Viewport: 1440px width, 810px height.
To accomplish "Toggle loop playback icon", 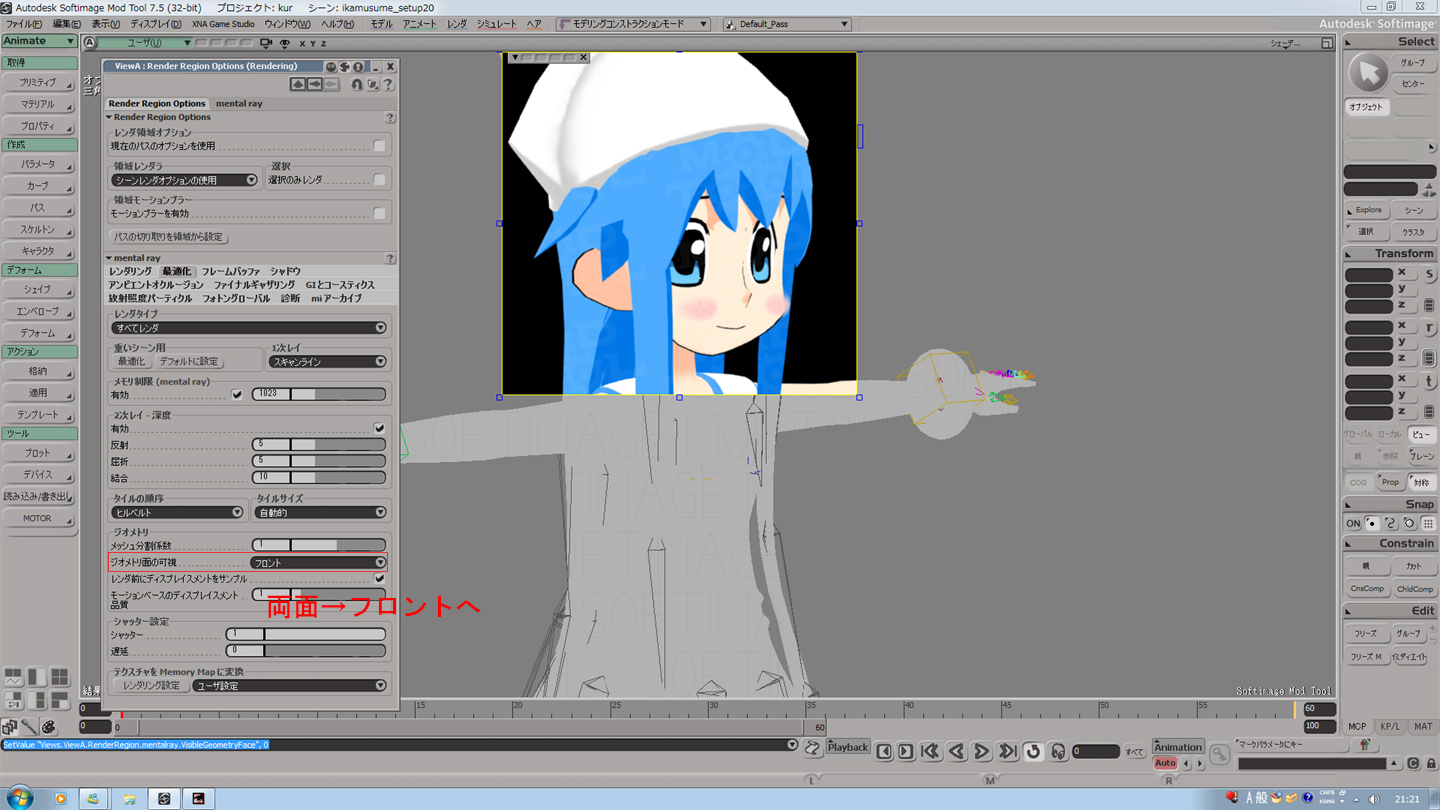I will tap(1033, 751).
